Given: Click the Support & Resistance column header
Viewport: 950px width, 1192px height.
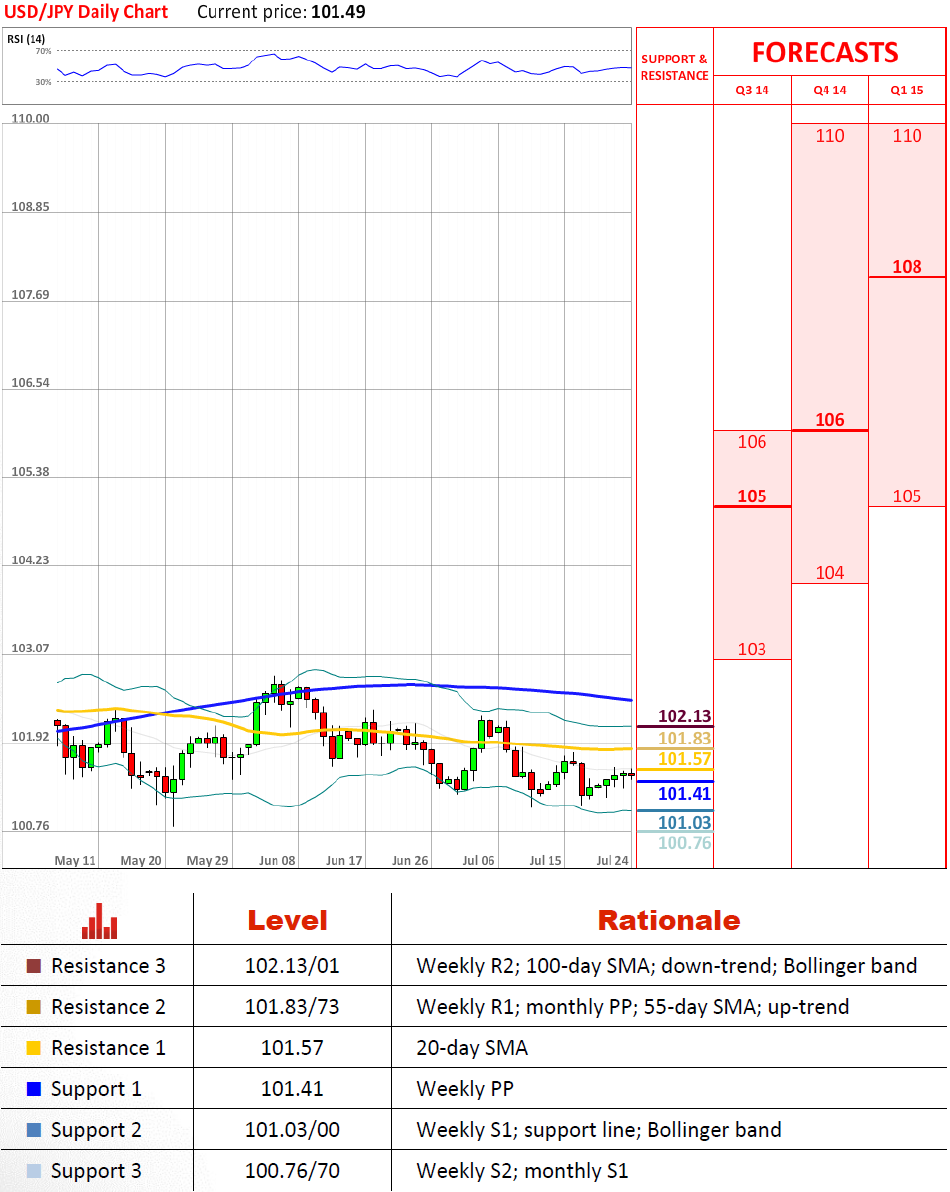Looking at the screenshot, I should pyautogui.click(x=674, y=67).
